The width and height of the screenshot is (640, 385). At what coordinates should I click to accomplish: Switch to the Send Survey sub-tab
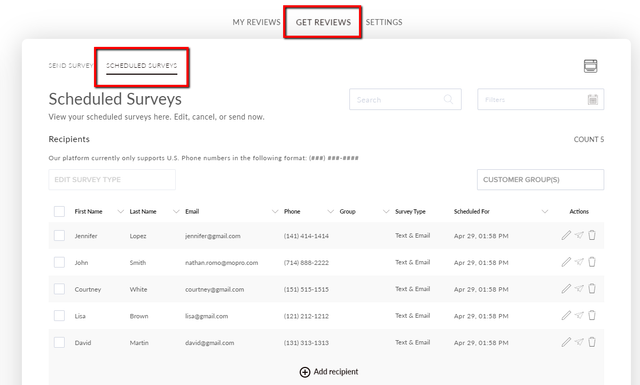pyautogui.click(x=71, y=65)
